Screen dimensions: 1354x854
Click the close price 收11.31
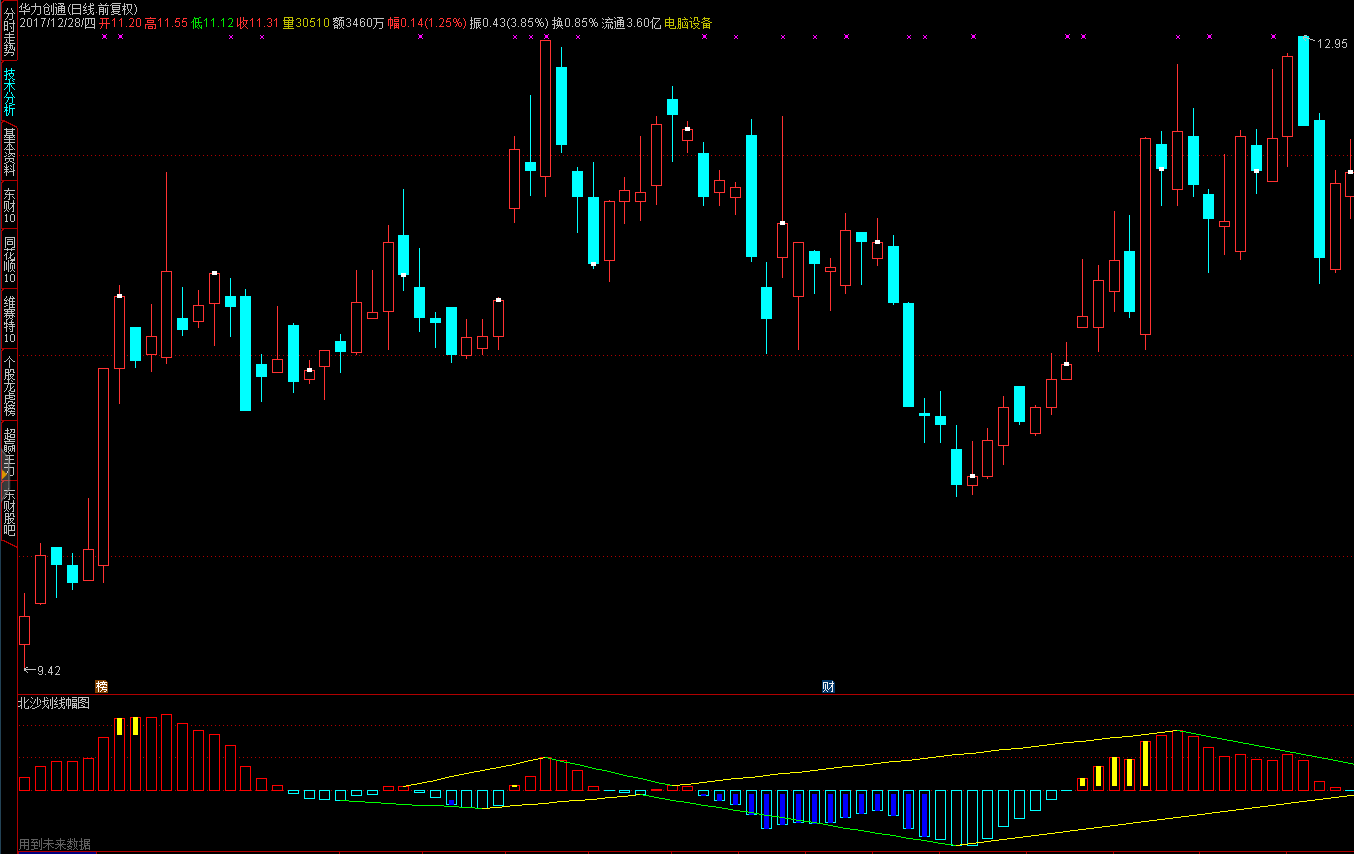pos(258,22)
